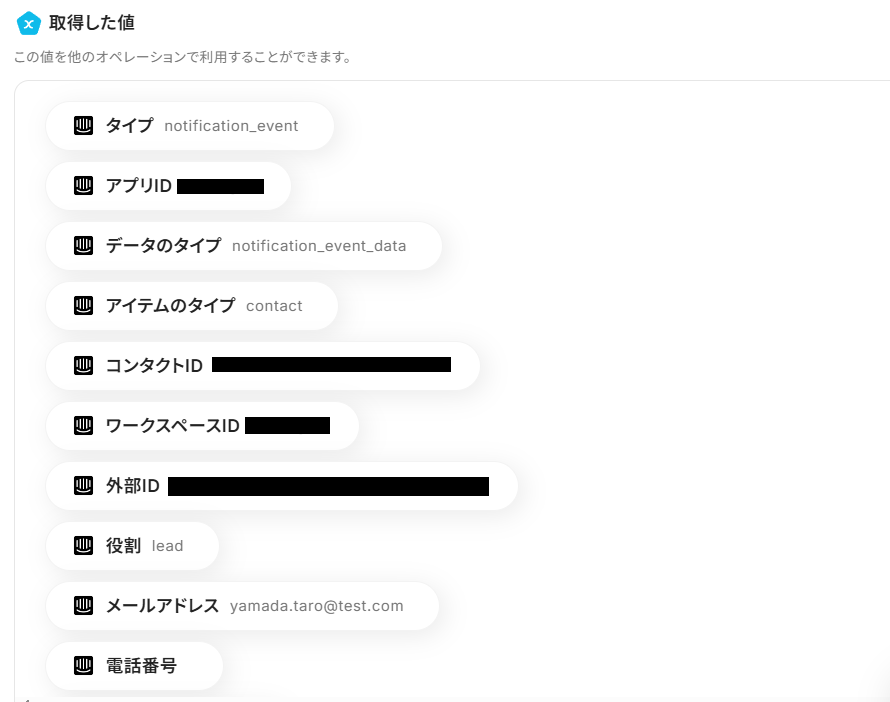Viewport: 890px width, 702px height.
Task: Click the Intercom icon beside ワークスペースID
Action: pos(84,426)
